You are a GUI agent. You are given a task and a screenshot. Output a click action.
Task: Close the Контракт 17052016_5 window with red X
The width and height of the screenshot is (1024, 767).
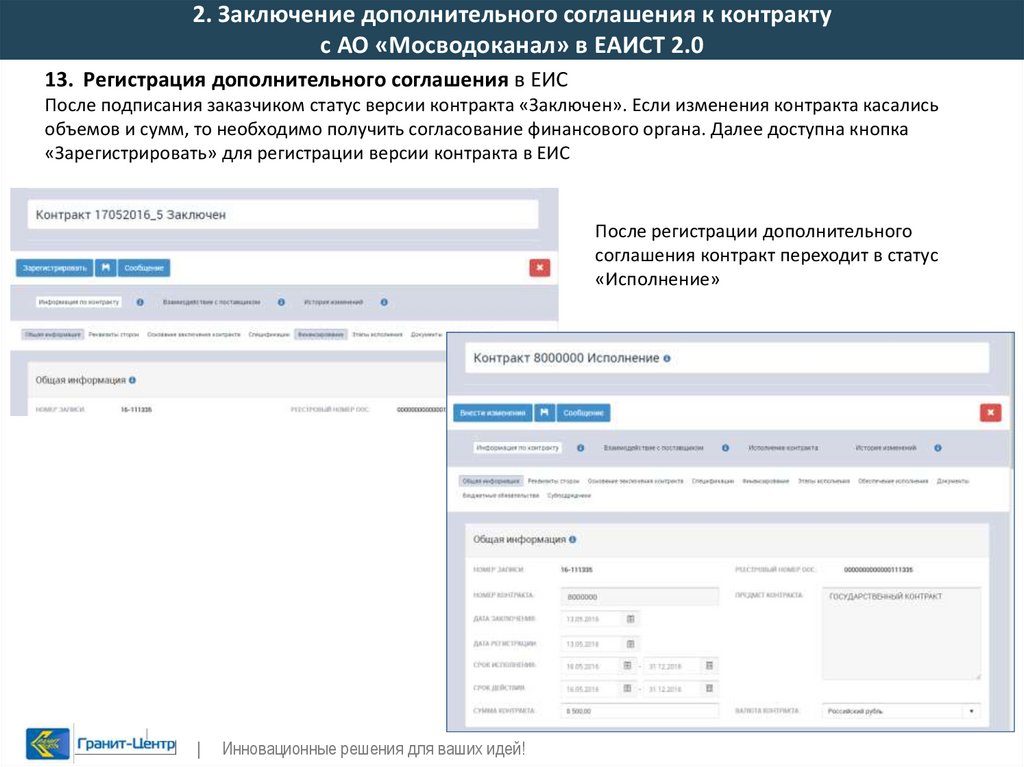tap(539, 268)
